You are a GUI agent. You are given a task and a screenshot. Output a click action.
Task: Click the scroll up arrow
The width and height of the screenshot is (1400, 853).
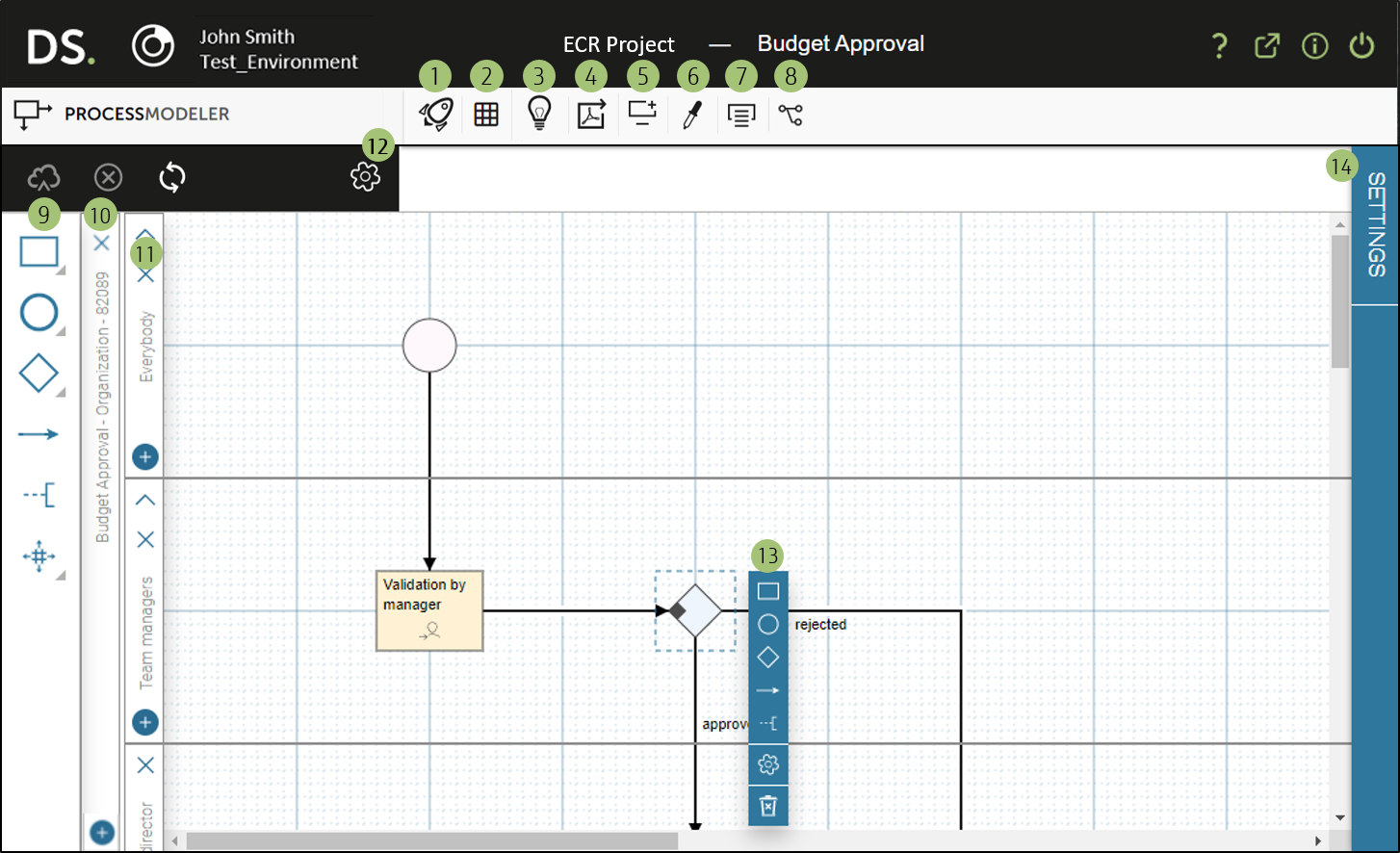pos(1339,224)
